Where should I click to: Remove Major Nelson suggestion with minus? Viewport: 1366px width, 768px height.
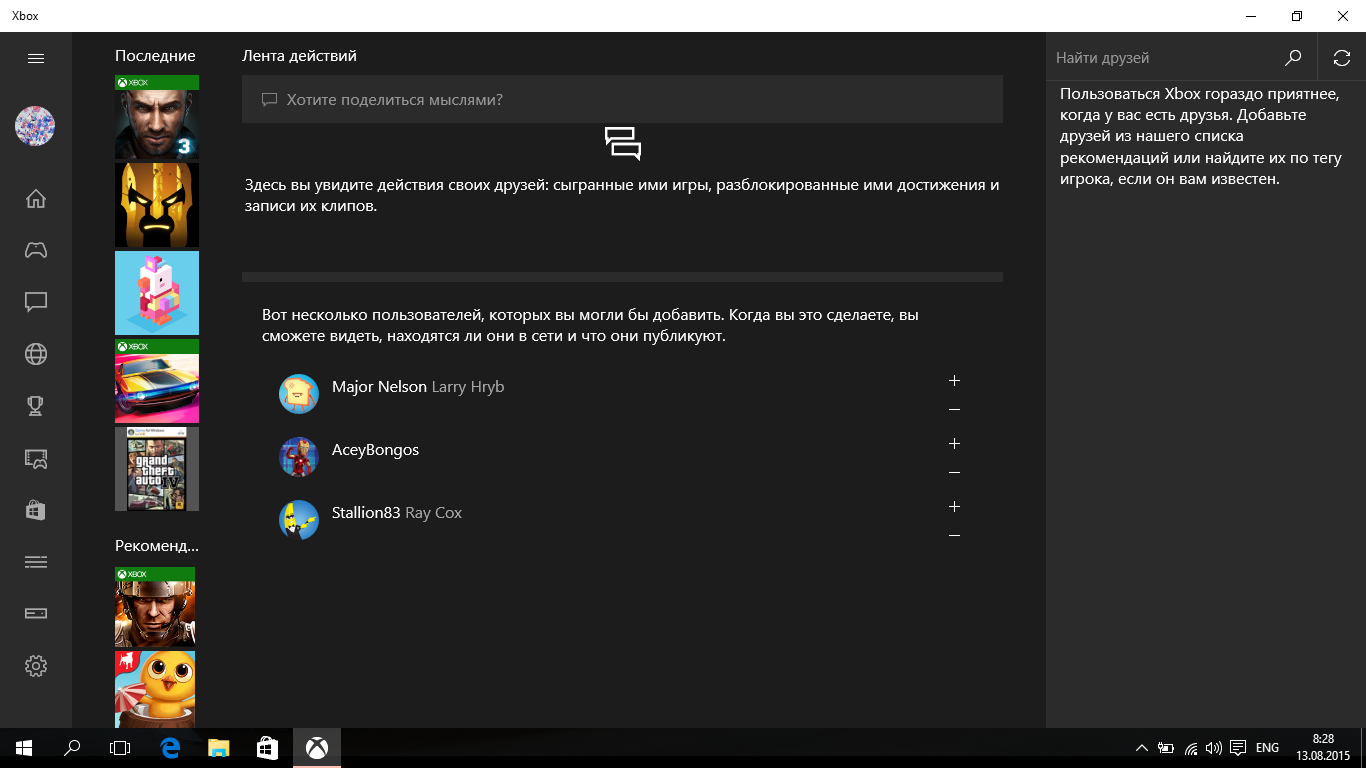coord(954,410)
